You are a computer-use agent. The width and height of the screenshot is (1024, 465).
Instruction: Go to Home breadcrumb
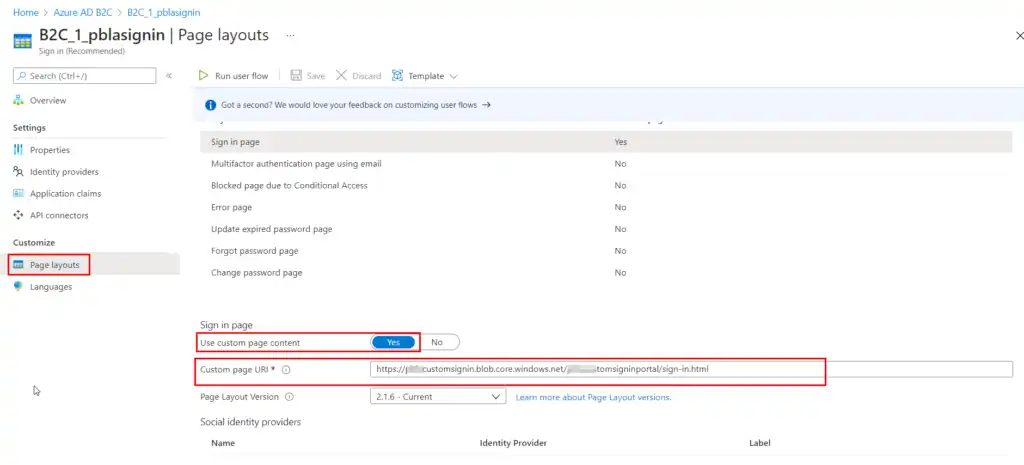[x=25, y=12]
